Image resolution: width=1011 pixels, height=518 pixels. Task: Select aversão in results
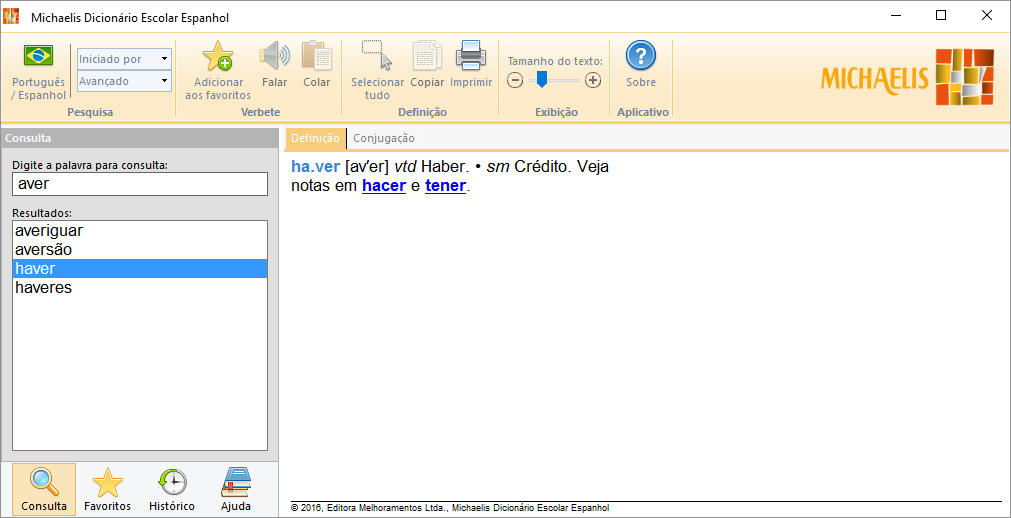coord(140,250)
